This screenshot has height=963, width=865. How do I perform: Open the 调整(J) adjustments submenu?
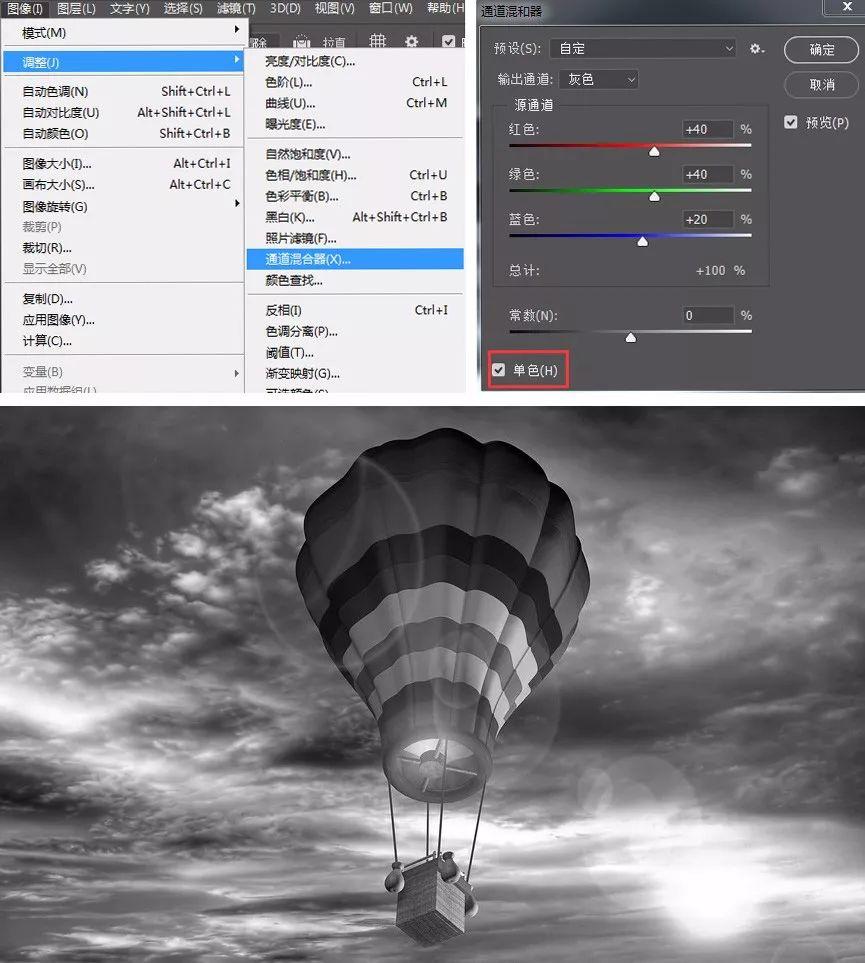point(124,62)
